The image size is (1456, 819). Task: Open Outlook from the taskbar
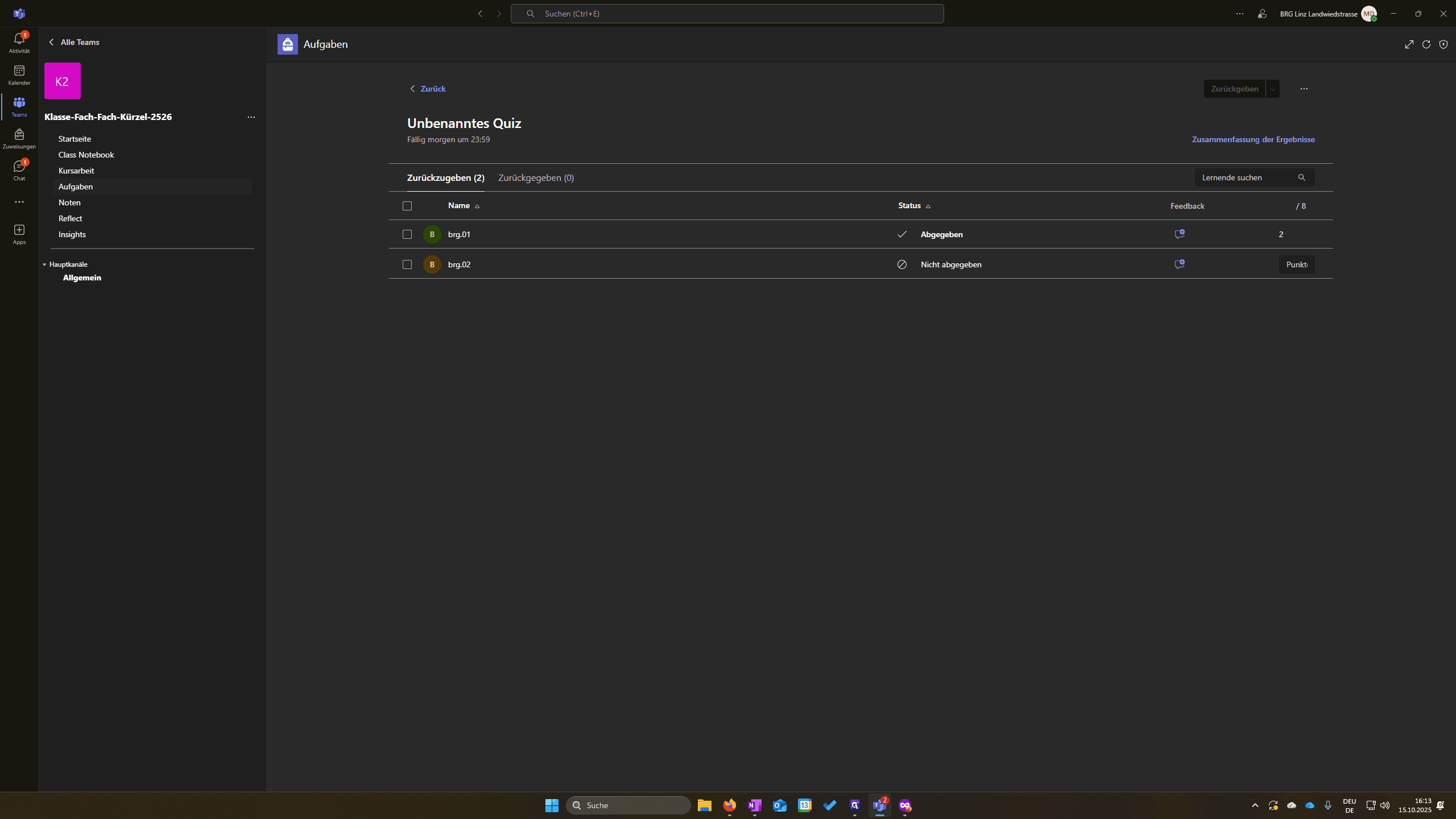(x=780, y=805)
